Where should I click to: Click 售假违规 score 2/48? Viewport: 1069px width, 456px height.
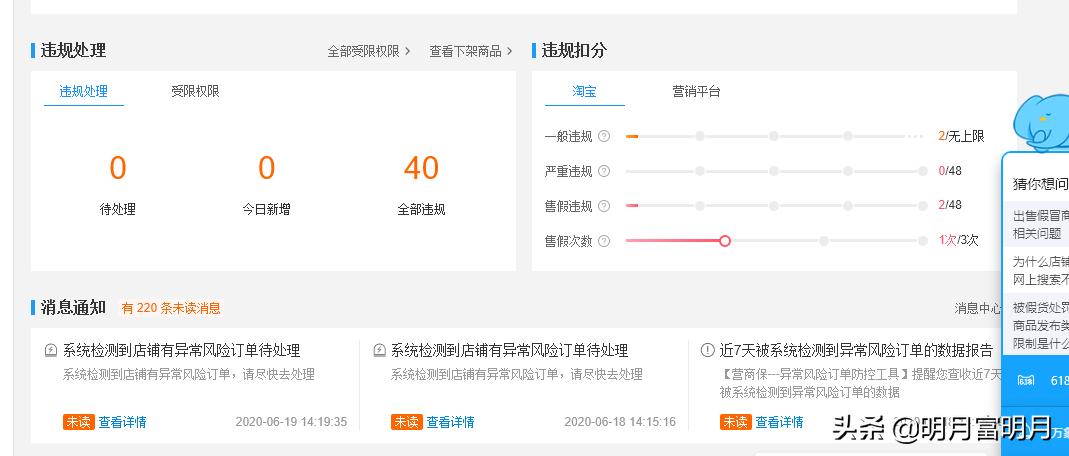pyautogui.click(x=950, y=205)
